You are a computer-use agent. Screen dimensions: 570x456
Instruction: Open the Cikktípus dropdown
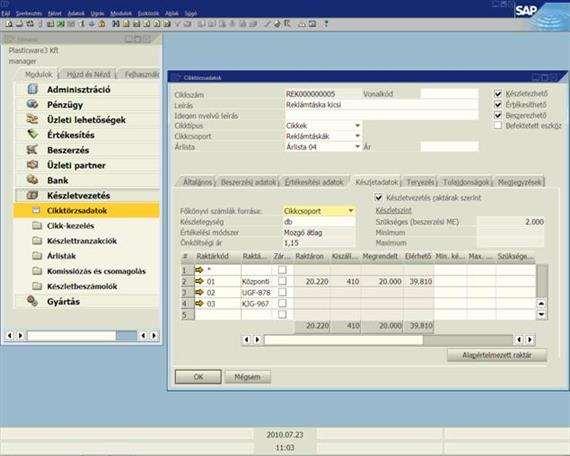358,125
